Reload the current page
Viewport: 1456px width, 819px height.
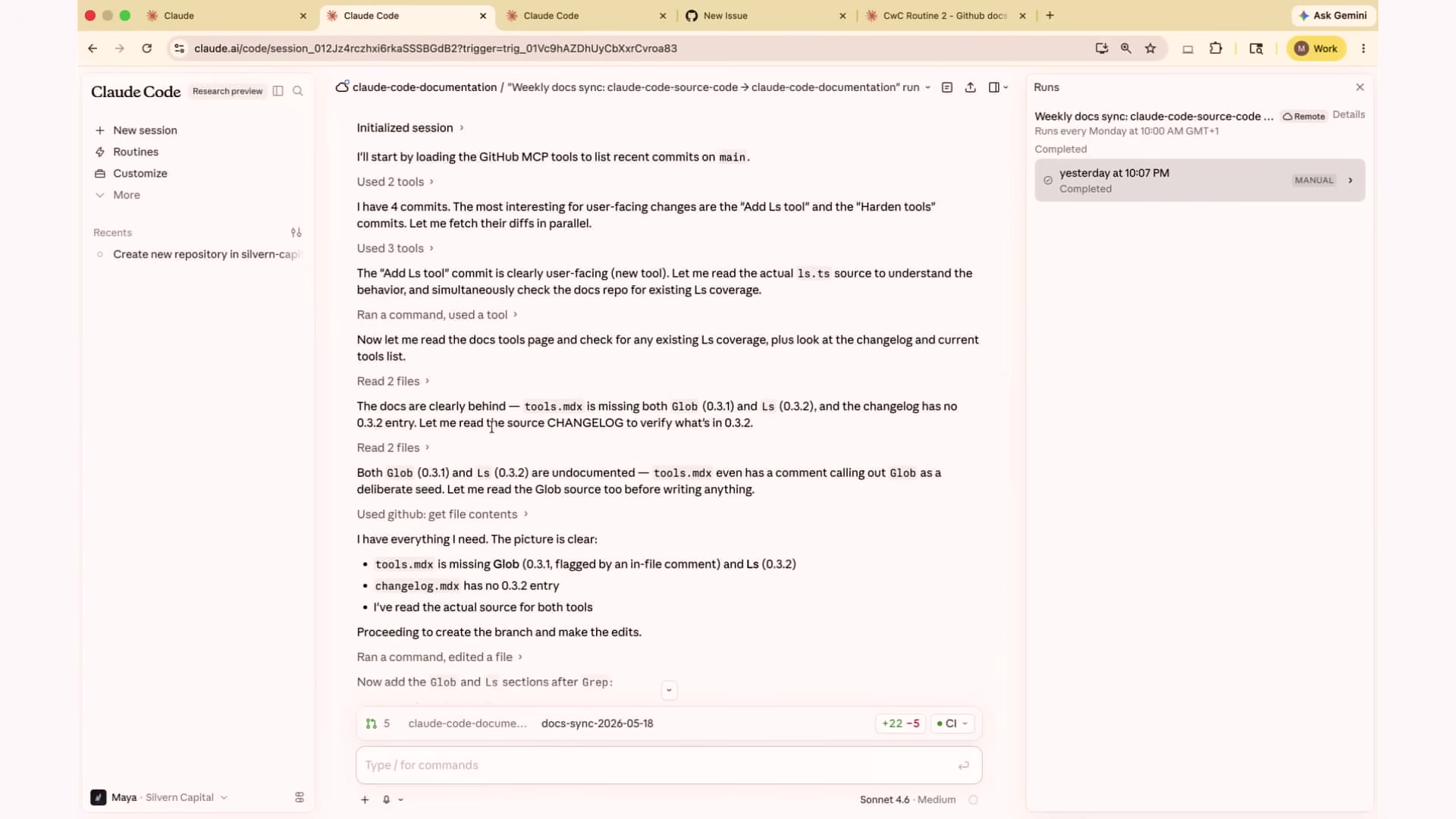pyautogui.click(x=147, y=49)
